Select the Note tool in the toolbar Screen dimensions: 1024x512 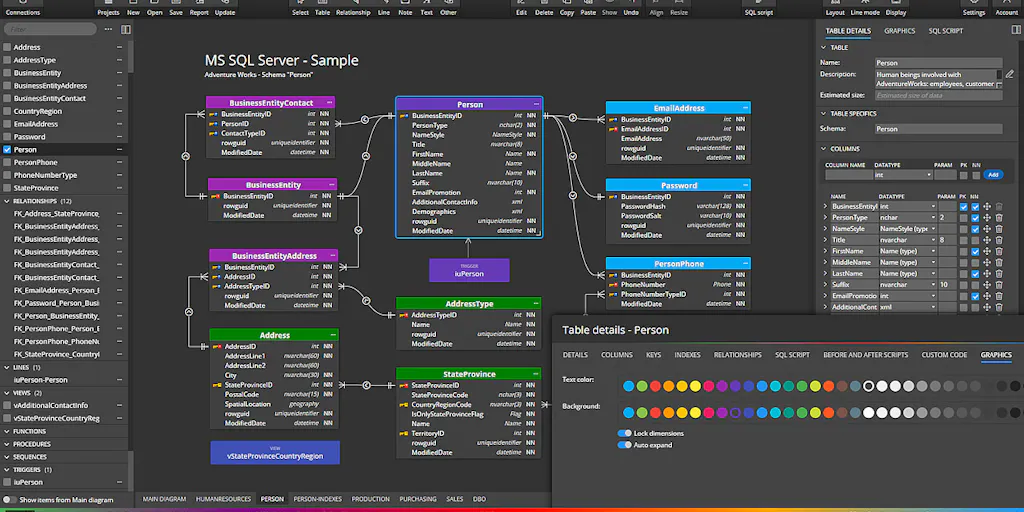coord(405,9)
